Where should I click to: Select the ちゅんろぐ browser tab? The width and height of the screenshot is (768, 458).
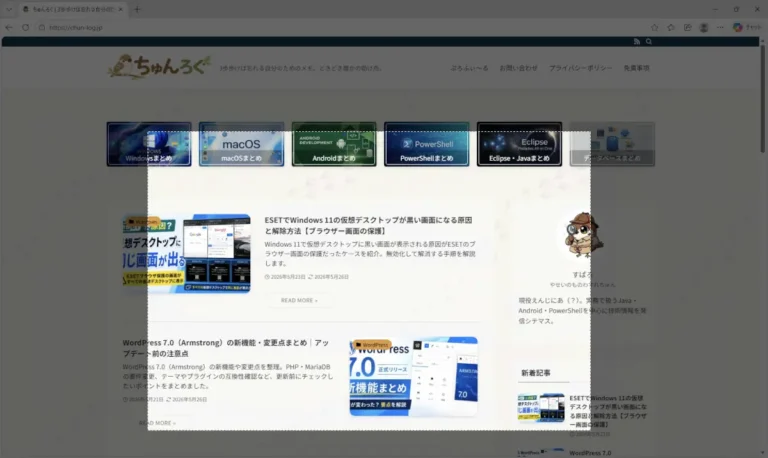coord(72,9)
